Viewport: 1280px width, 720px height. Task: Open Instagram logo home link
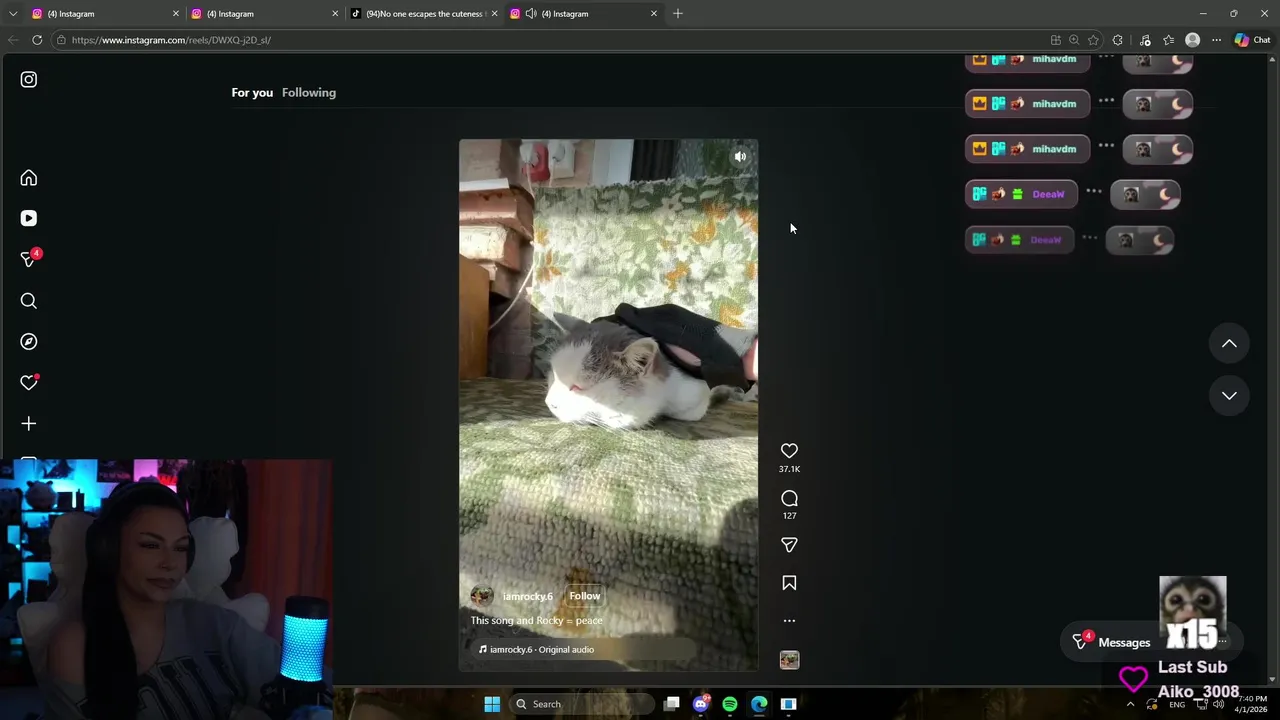click(29, 79)
